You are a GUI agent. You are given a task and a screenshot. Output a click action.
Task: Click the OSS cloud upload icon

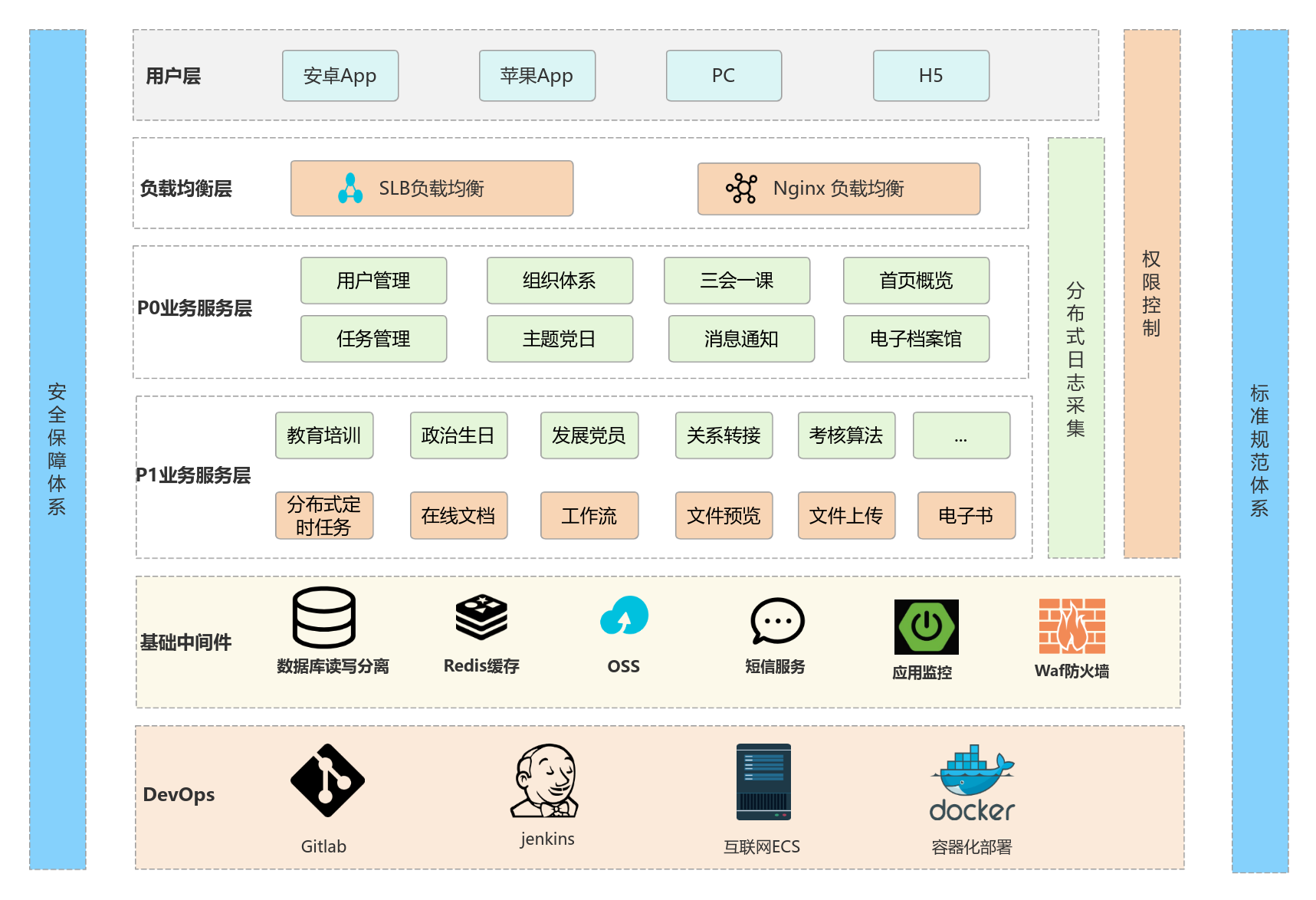click(x=624, y=616)
